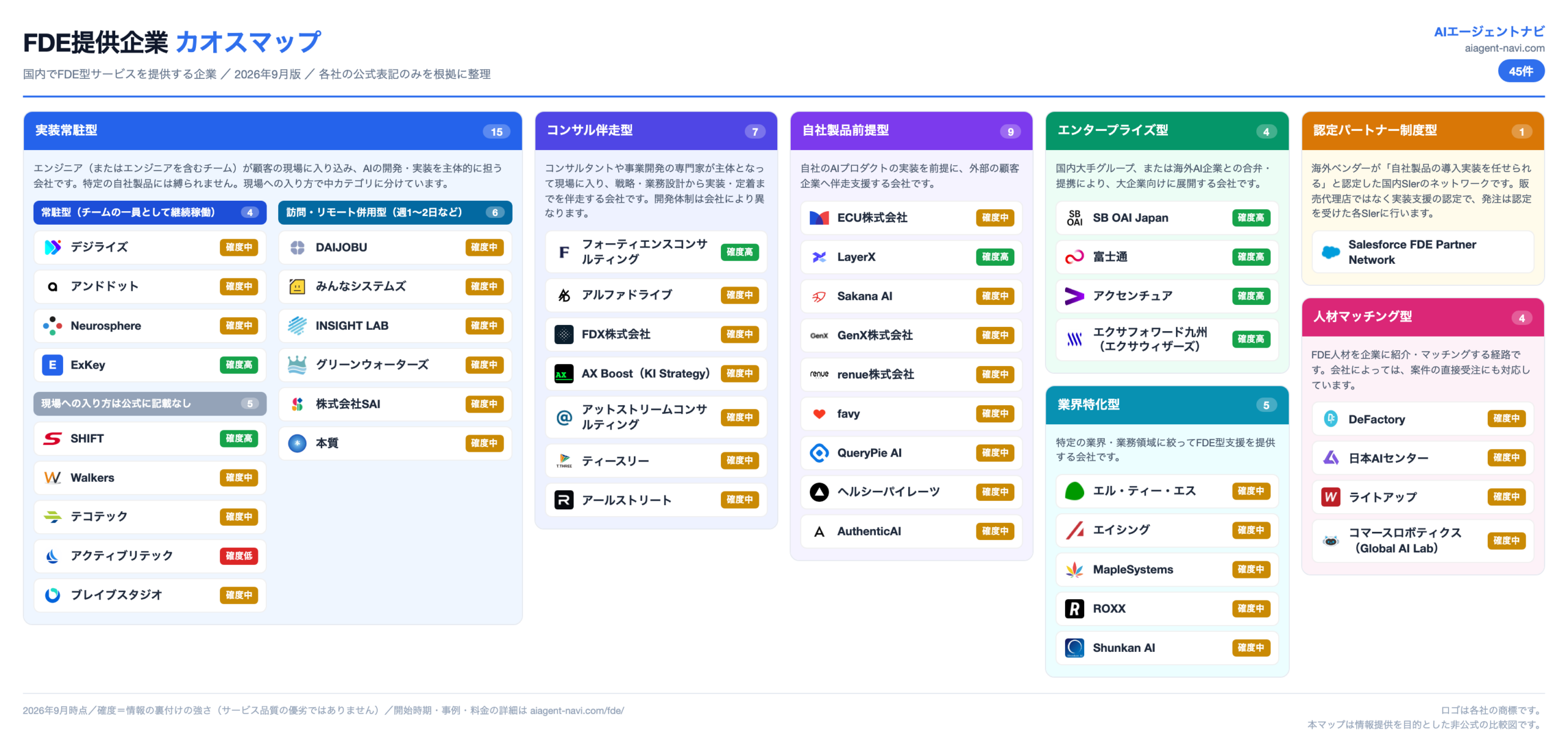The width and height of the screenshot is (1568, 756).
Task: Click the 訪問・リモート併用型 subcategory bar
Action: [x=395, y=212]
